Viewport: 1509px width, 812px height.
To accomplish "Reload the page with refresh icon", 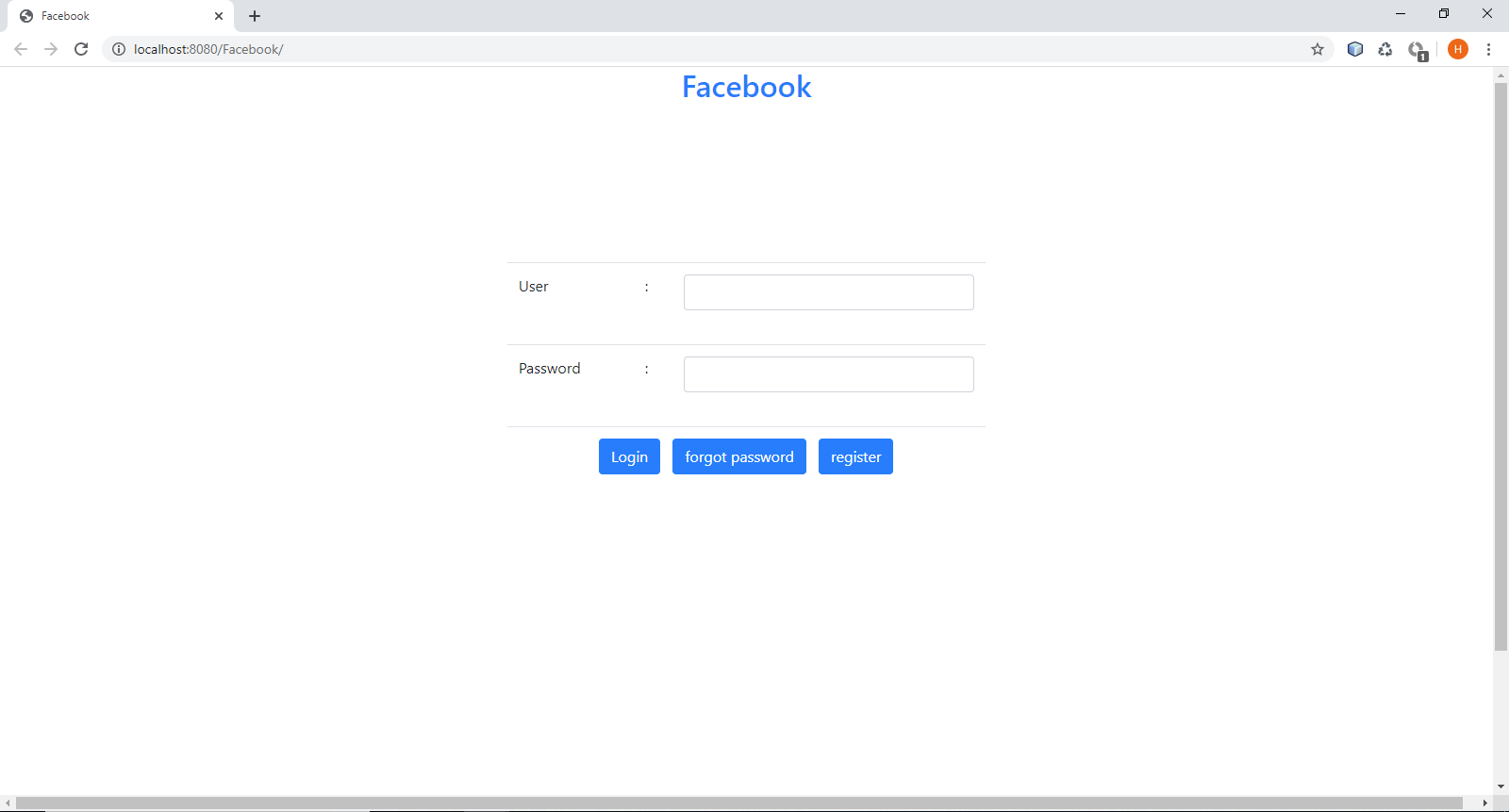I will 81,49.
